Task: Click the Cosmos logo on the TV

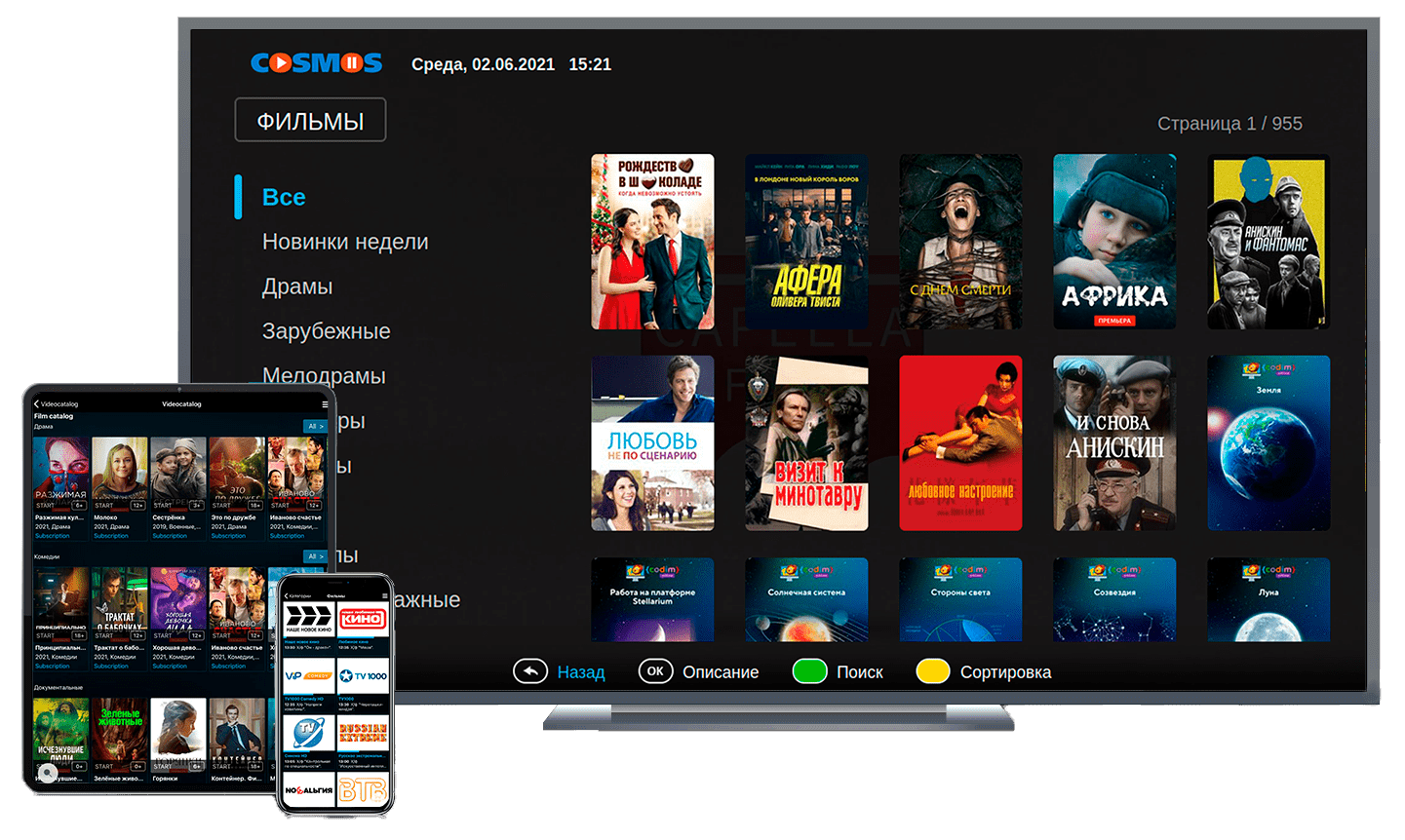Action: [317, 63]
